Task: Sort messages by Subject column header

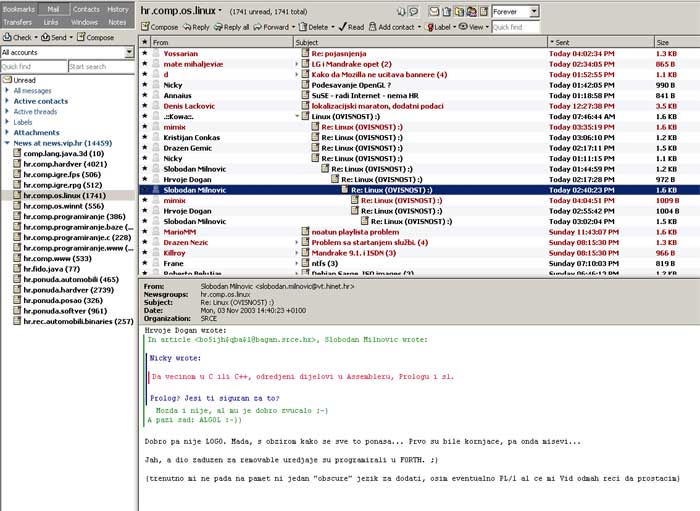Action: click(420, 43)
